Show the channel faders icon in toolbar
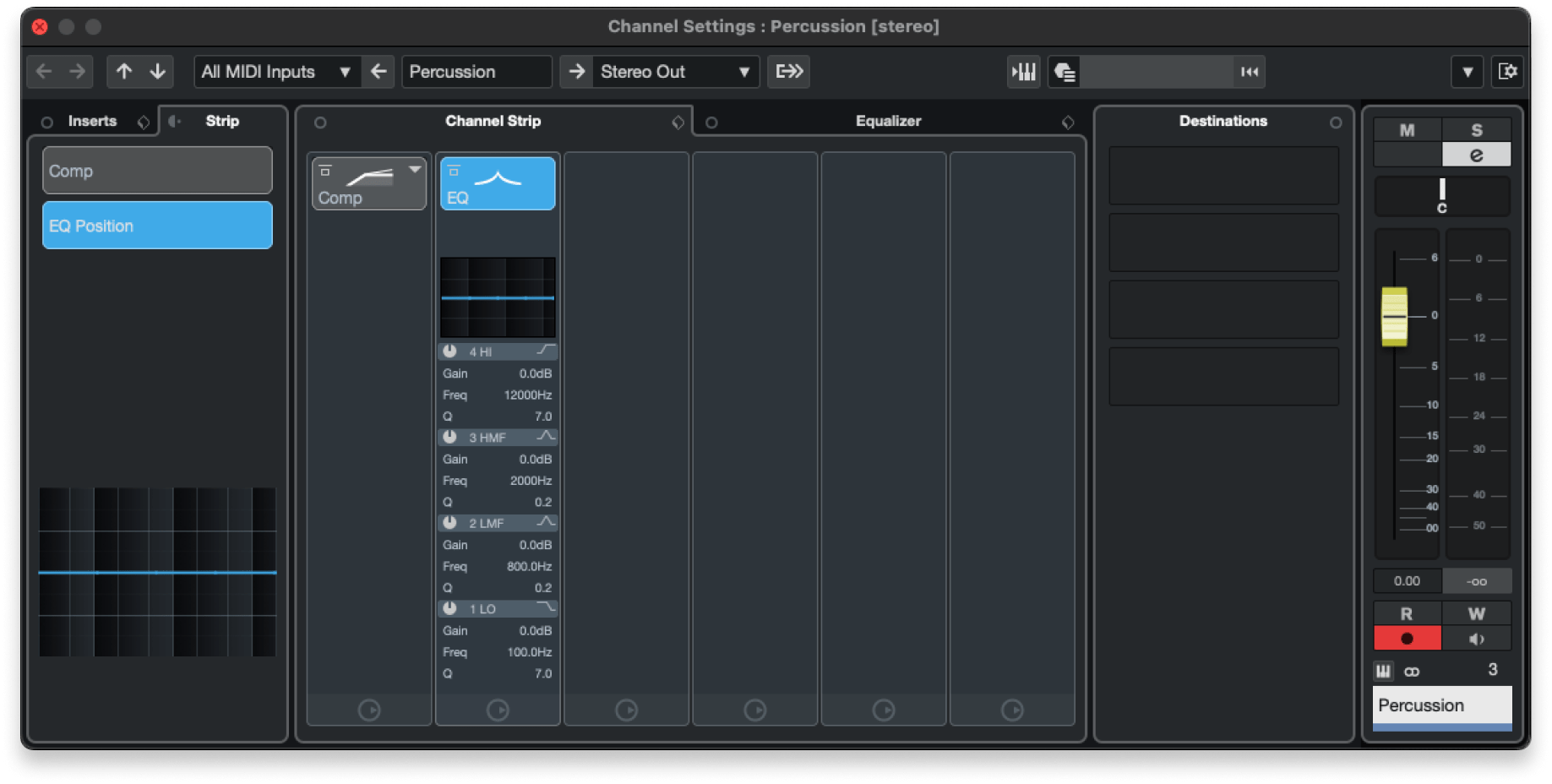The width and height of the screenshot is (1552, 784). [x=1024, y=72]
